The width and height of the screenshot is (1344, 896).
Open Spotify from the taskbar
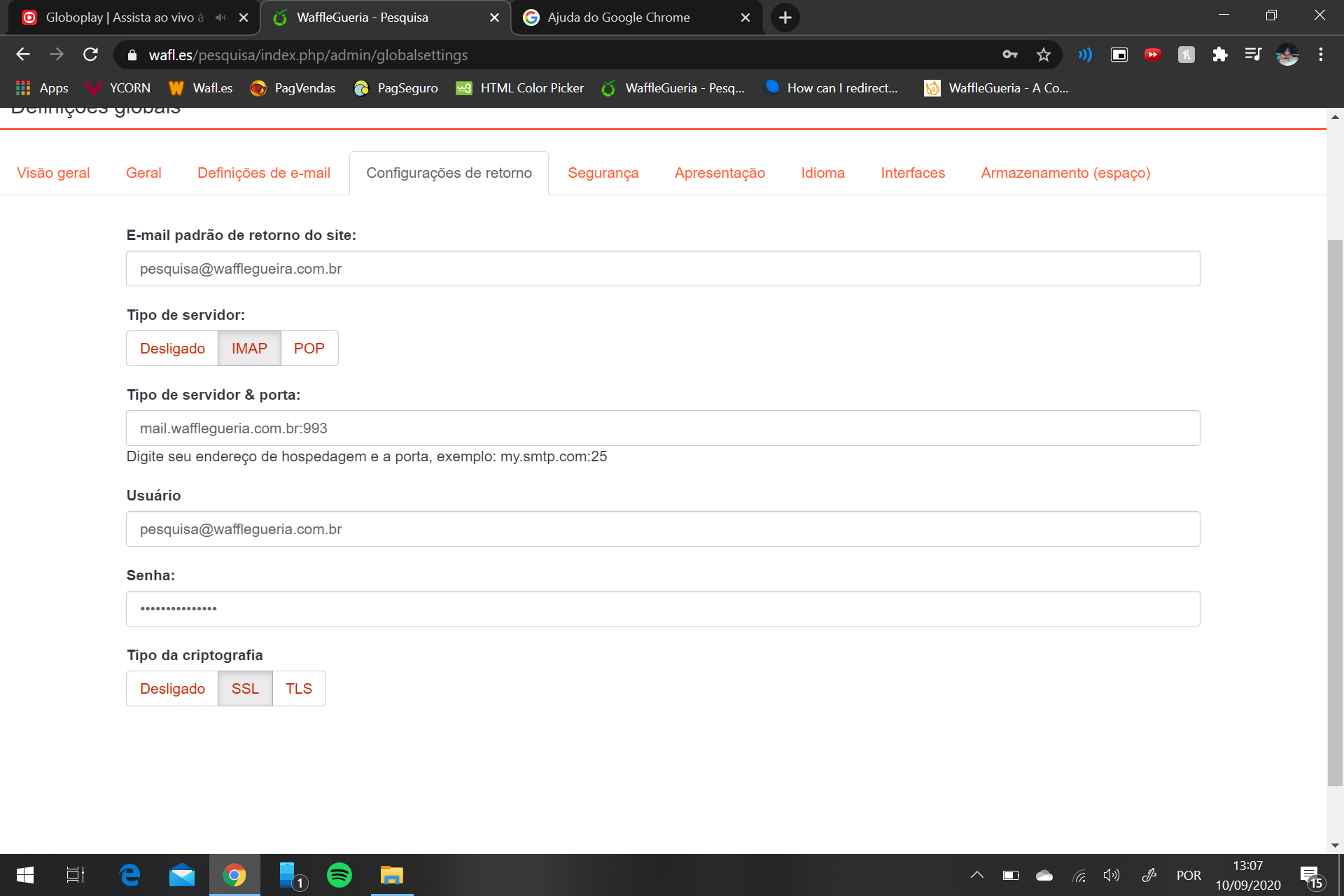[339, 875]
